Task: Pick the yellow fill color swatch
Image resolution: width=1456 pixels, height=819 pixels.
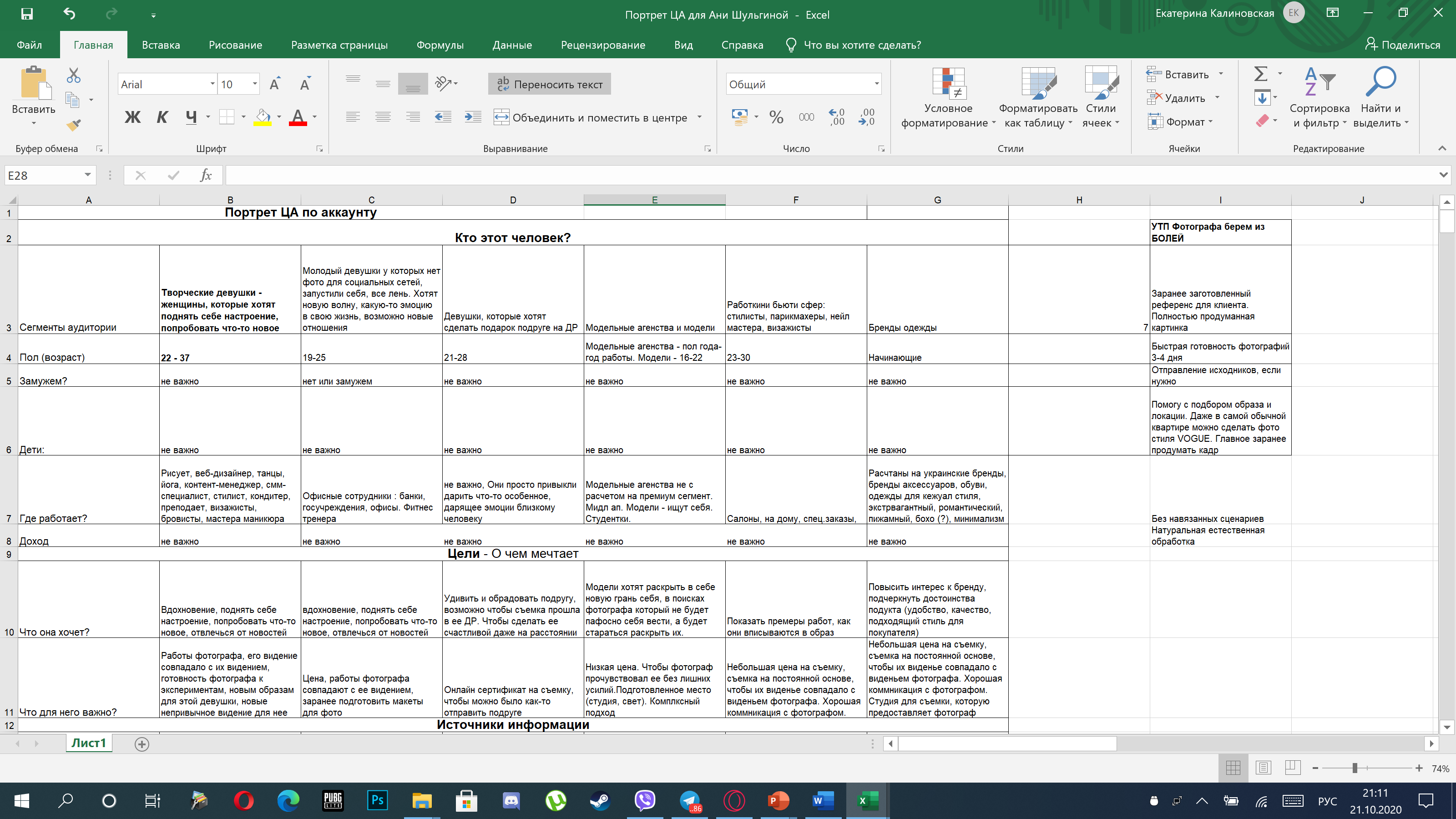Action: click(x=262, y=117)
